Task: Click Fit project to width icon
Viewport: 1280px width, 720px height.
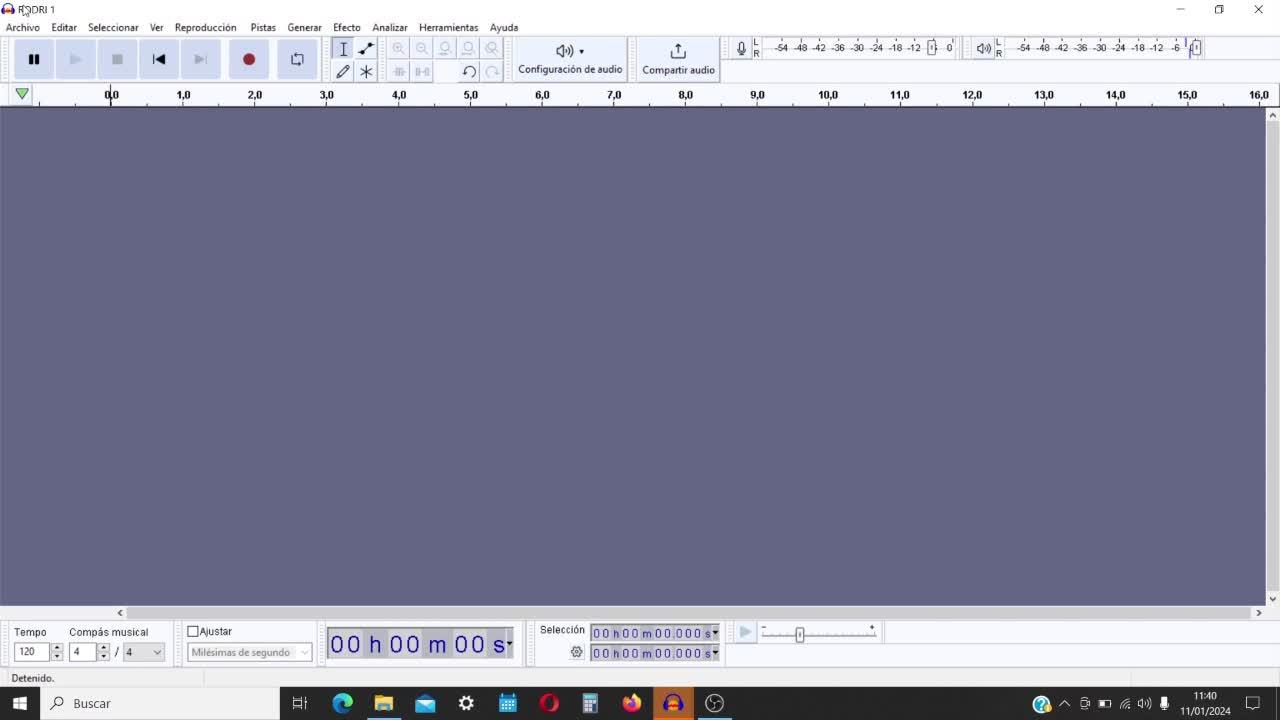Action: click(x=468, y=49)
